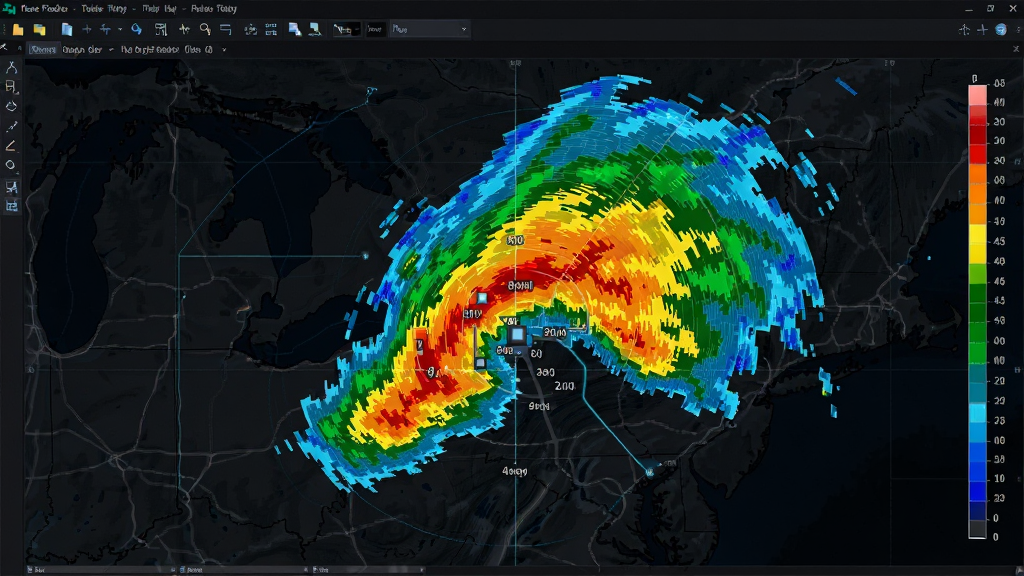1024x576 pixels.
Task: Select the blue document icon in the toolbar
Action: [x=67, y=29]
